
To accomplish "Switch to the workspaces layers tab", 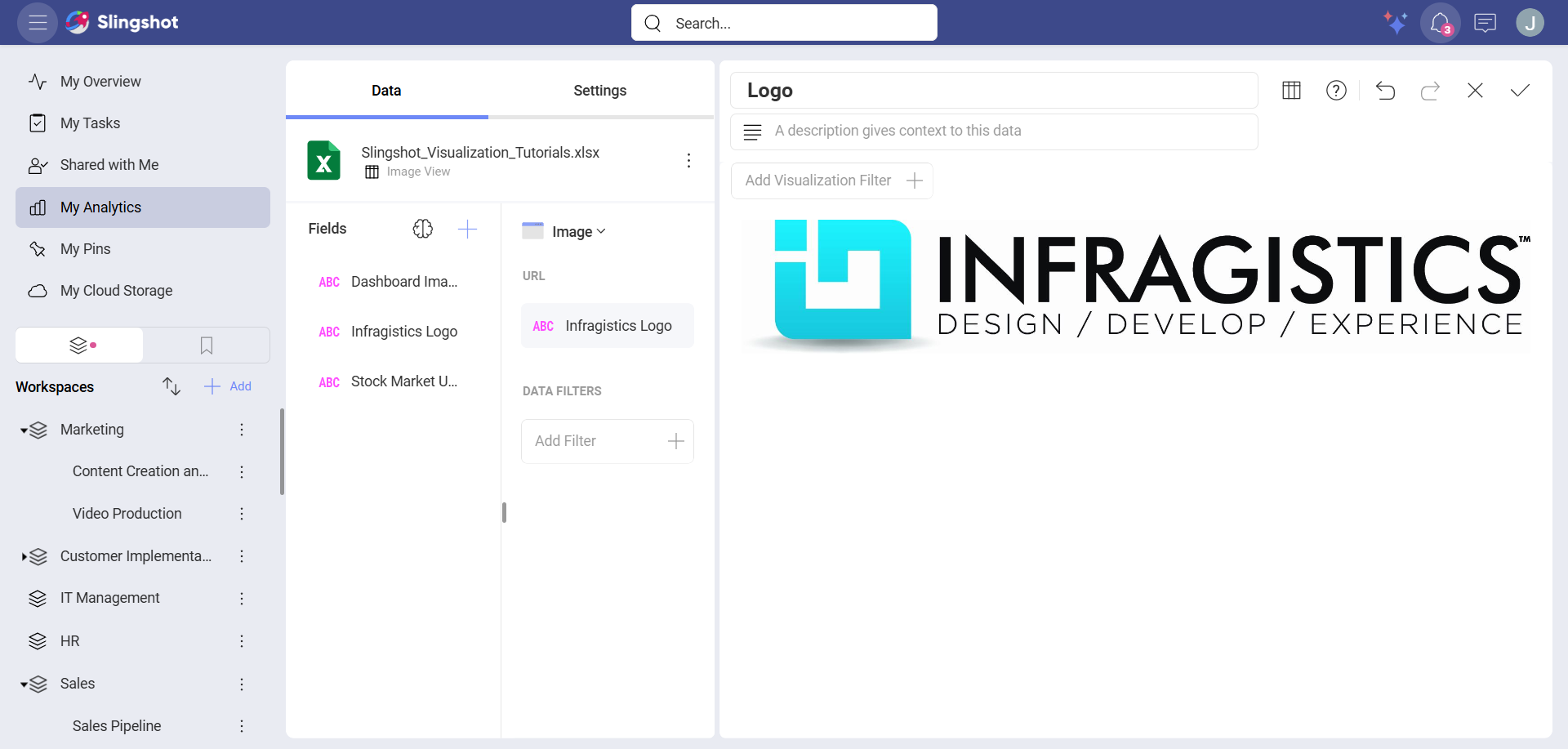I will click(x=79, y=346).
